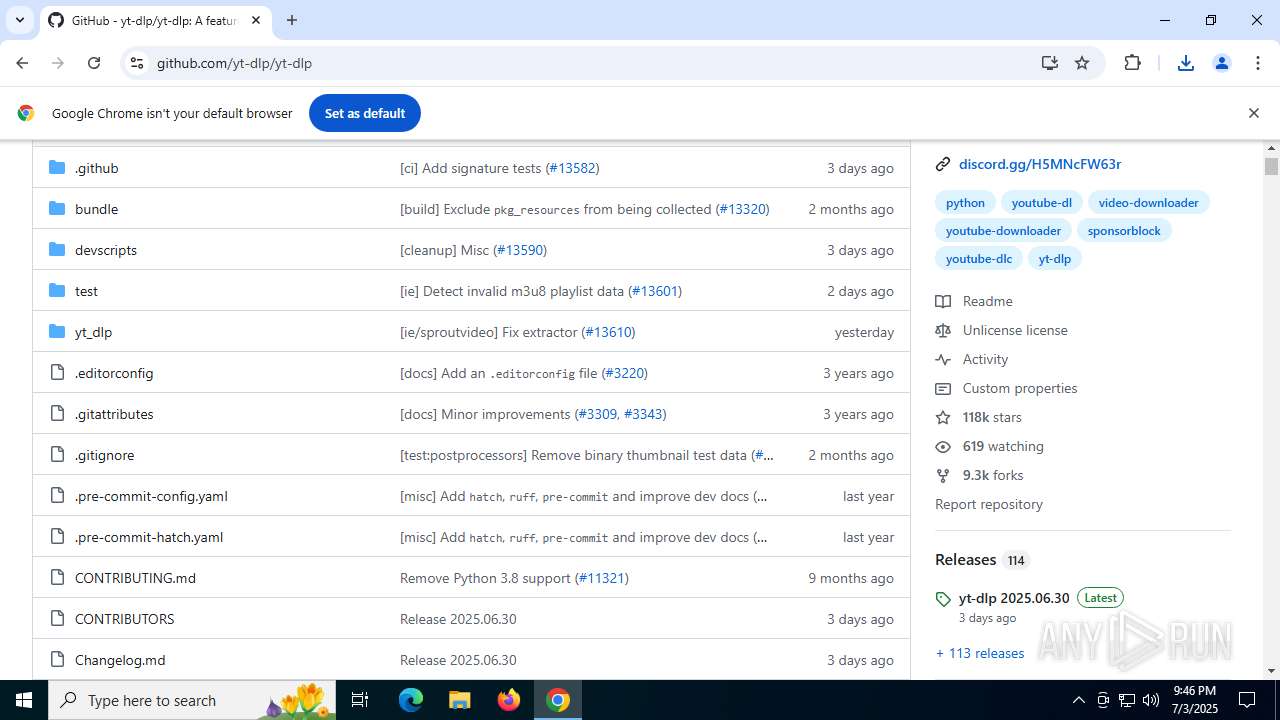Click the install app icon in address bar

click(x=1049, y=63)
